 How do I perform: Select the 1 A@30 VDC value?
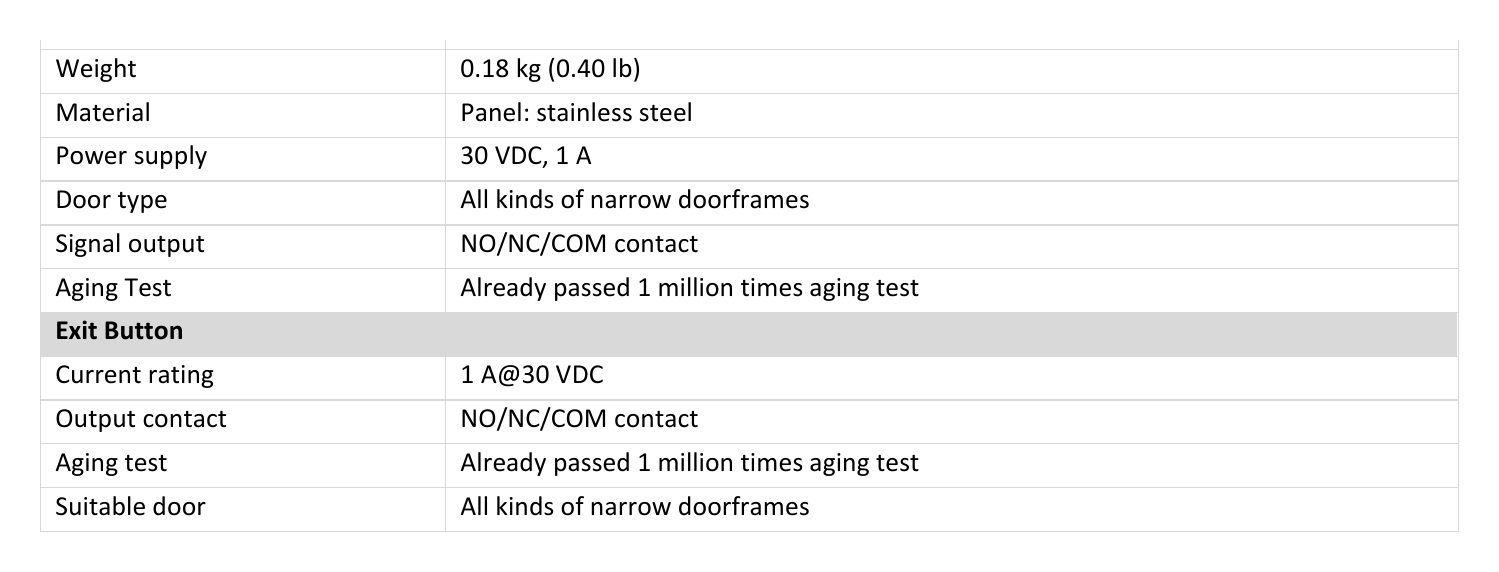coord(532,376)
